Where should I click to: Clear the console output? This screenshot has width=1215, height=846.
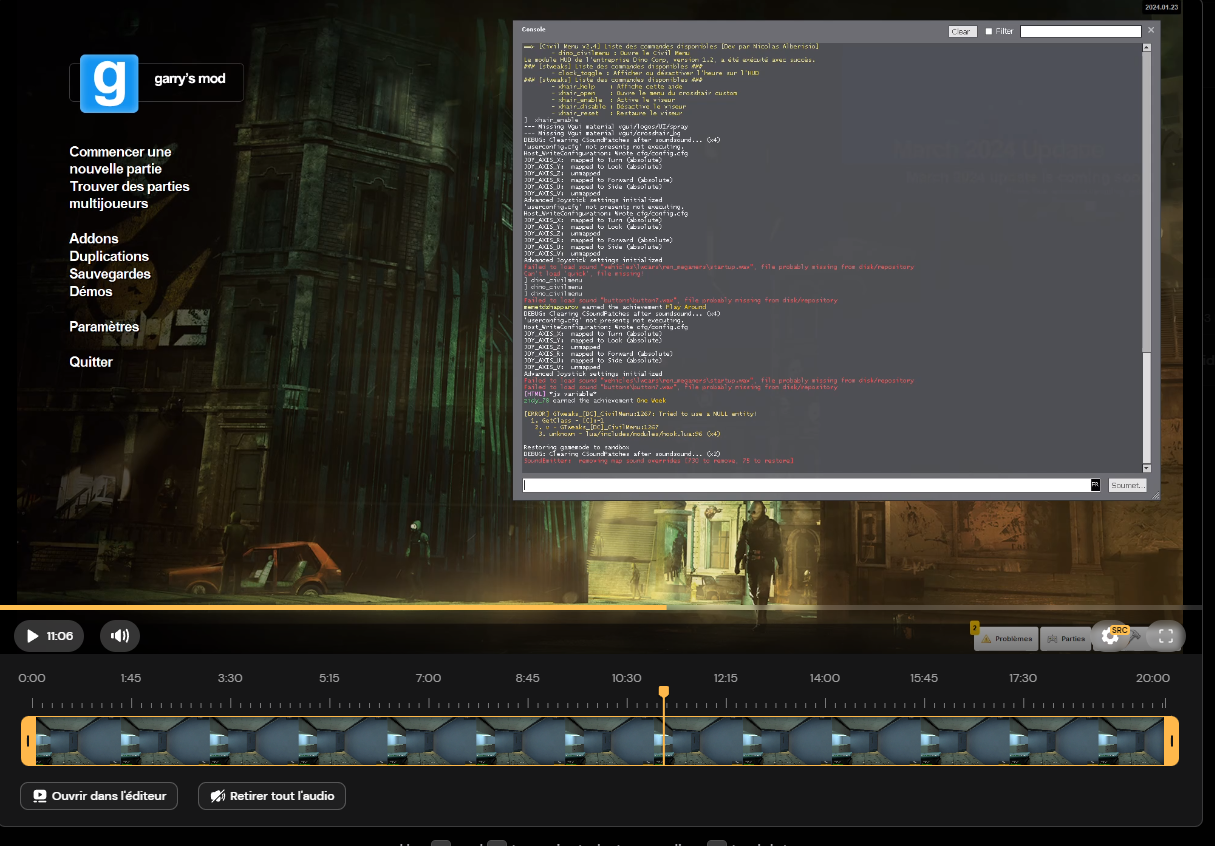962,32
